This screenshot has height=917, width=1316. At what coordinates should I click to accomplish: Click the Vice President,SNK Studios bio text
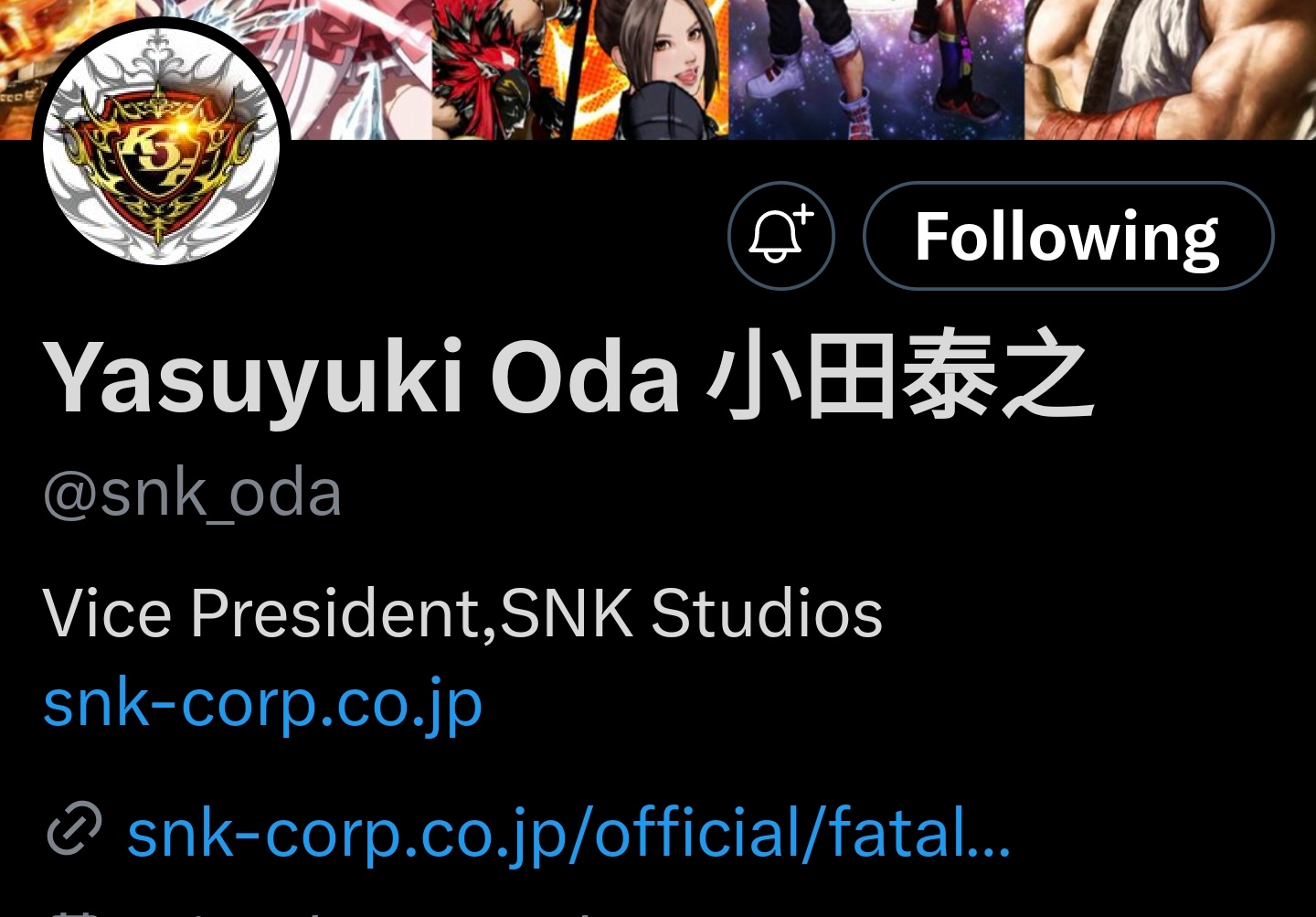click(x=462, y=612)
